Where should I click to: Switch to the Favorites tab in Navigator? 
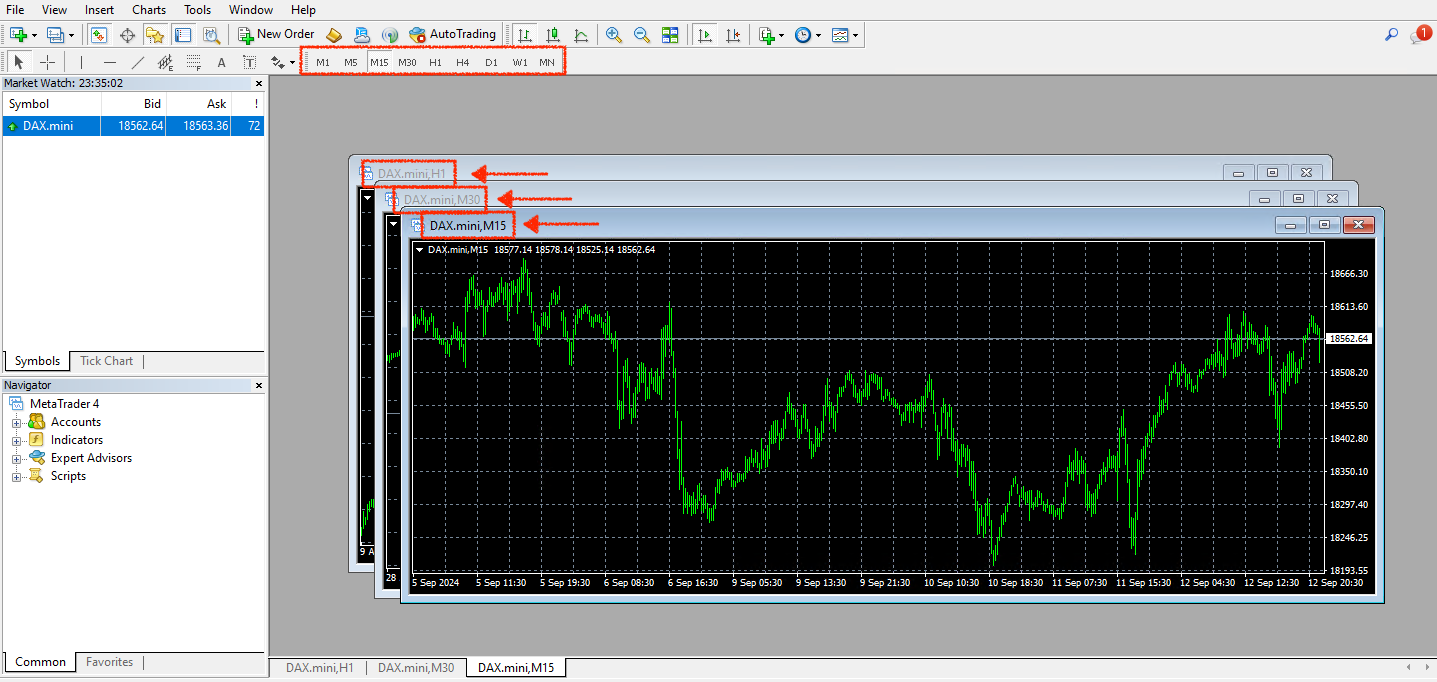[x=109, y=661]
